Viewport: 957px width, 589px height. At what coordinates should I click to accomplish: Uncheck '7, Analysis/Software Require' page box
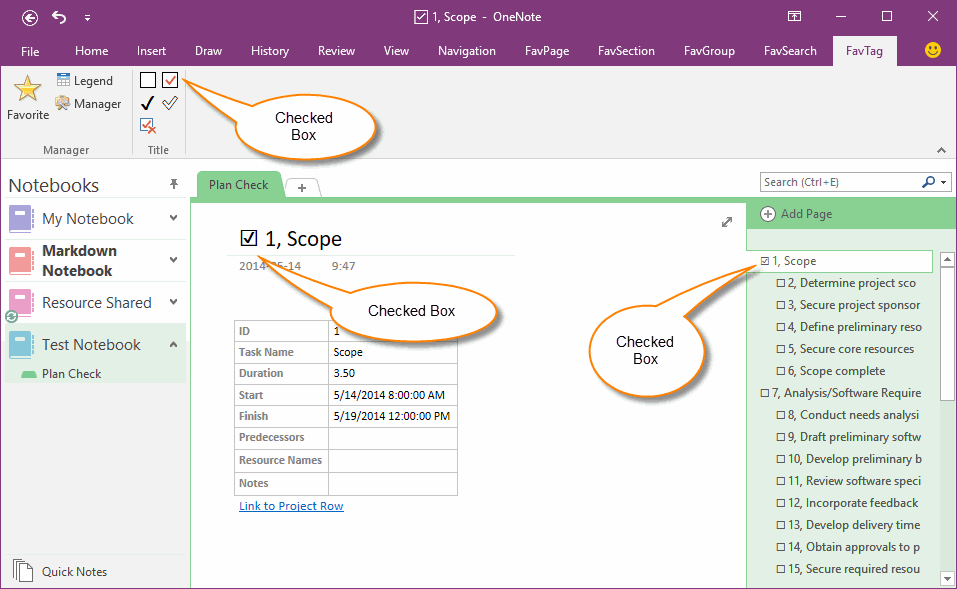pyautogui.click(x=764, y=392)
